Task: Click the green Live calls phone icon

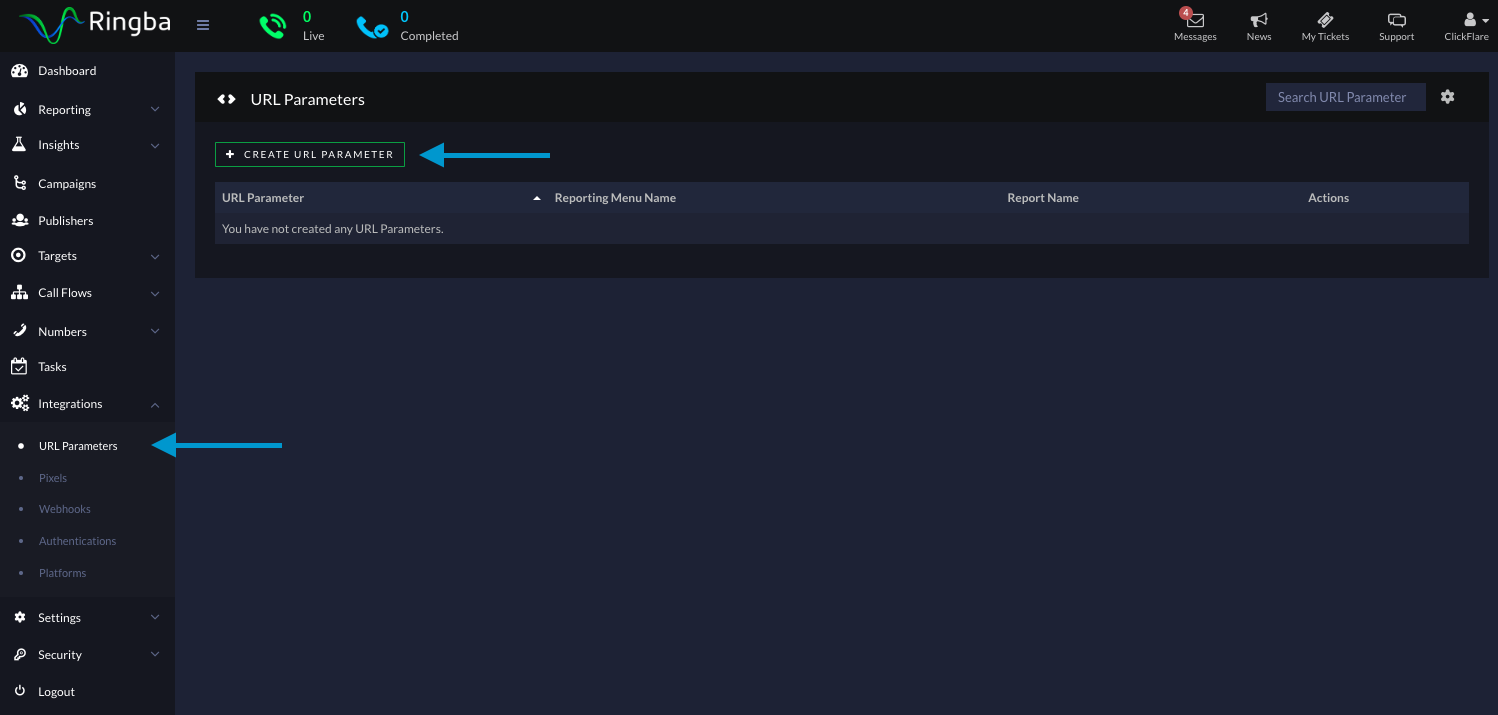Action: [273, 26]
